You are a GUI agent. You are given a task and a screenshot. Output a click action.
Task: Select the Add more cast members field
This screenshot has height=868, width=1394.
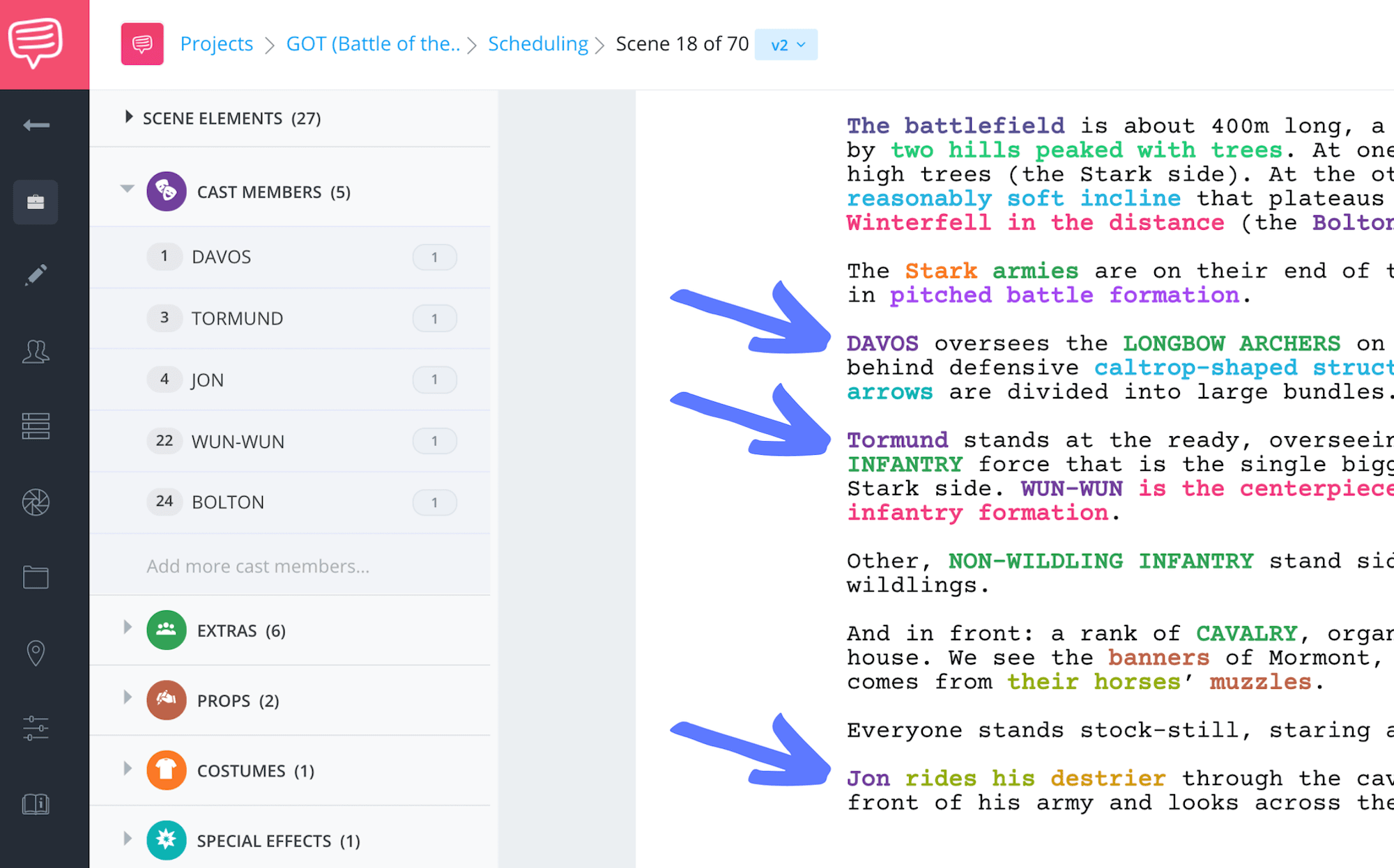tap(258, 566)
